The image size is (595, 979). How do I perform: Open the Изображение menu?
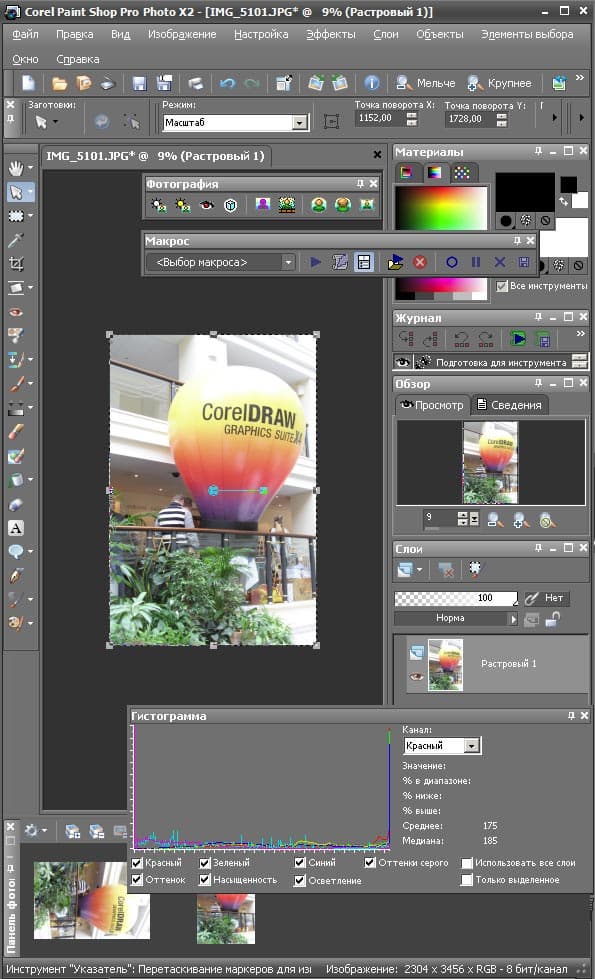[x=182, y=34]
